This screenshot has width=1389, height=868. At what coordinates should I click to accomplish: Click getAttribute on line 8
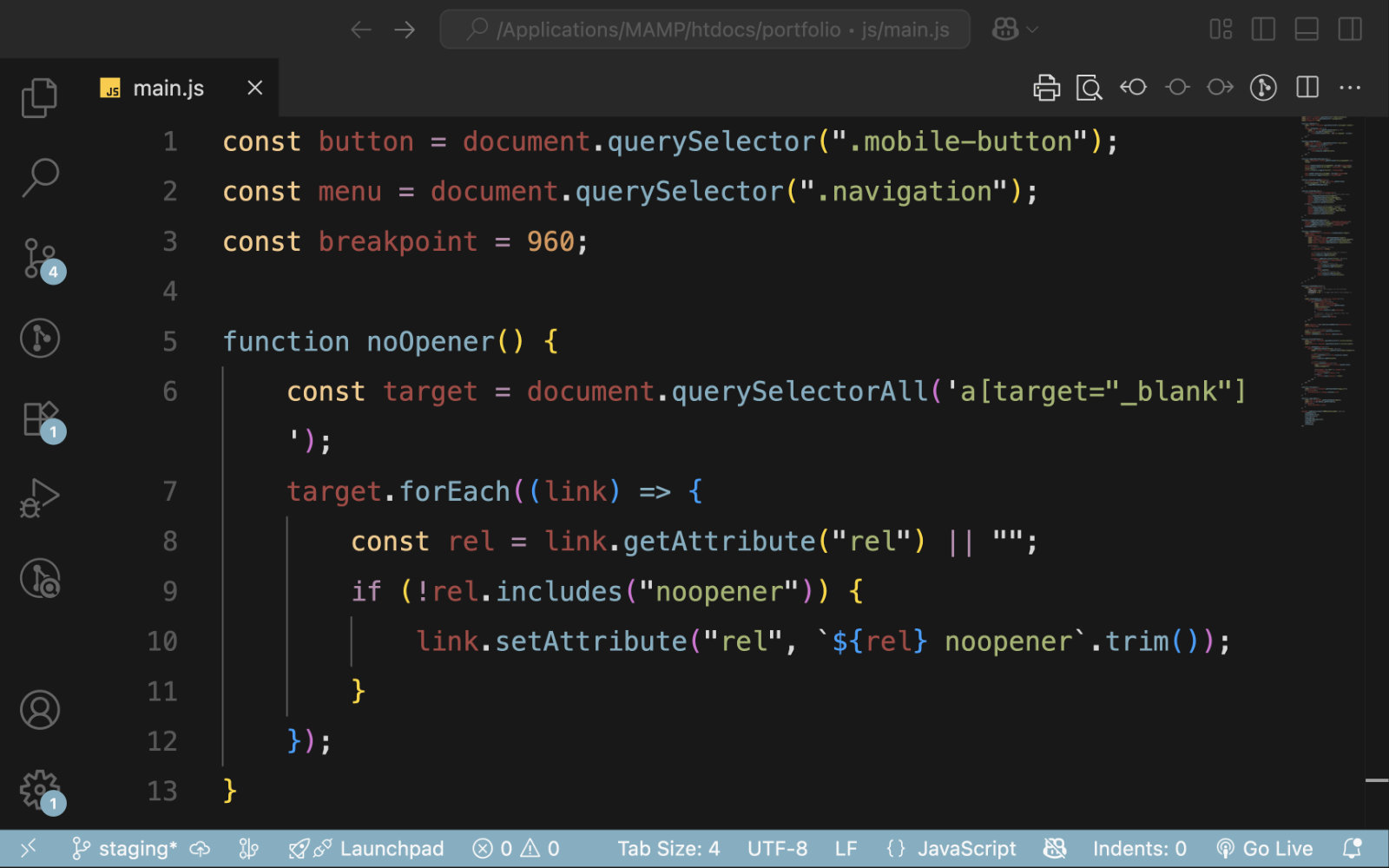720,541
